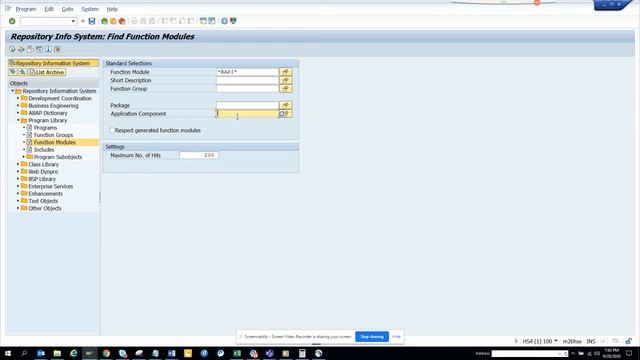Viewport: 640px width, 360px height.
Task: Collapse the Repository Information System root node
Action: tap(13, 91)
